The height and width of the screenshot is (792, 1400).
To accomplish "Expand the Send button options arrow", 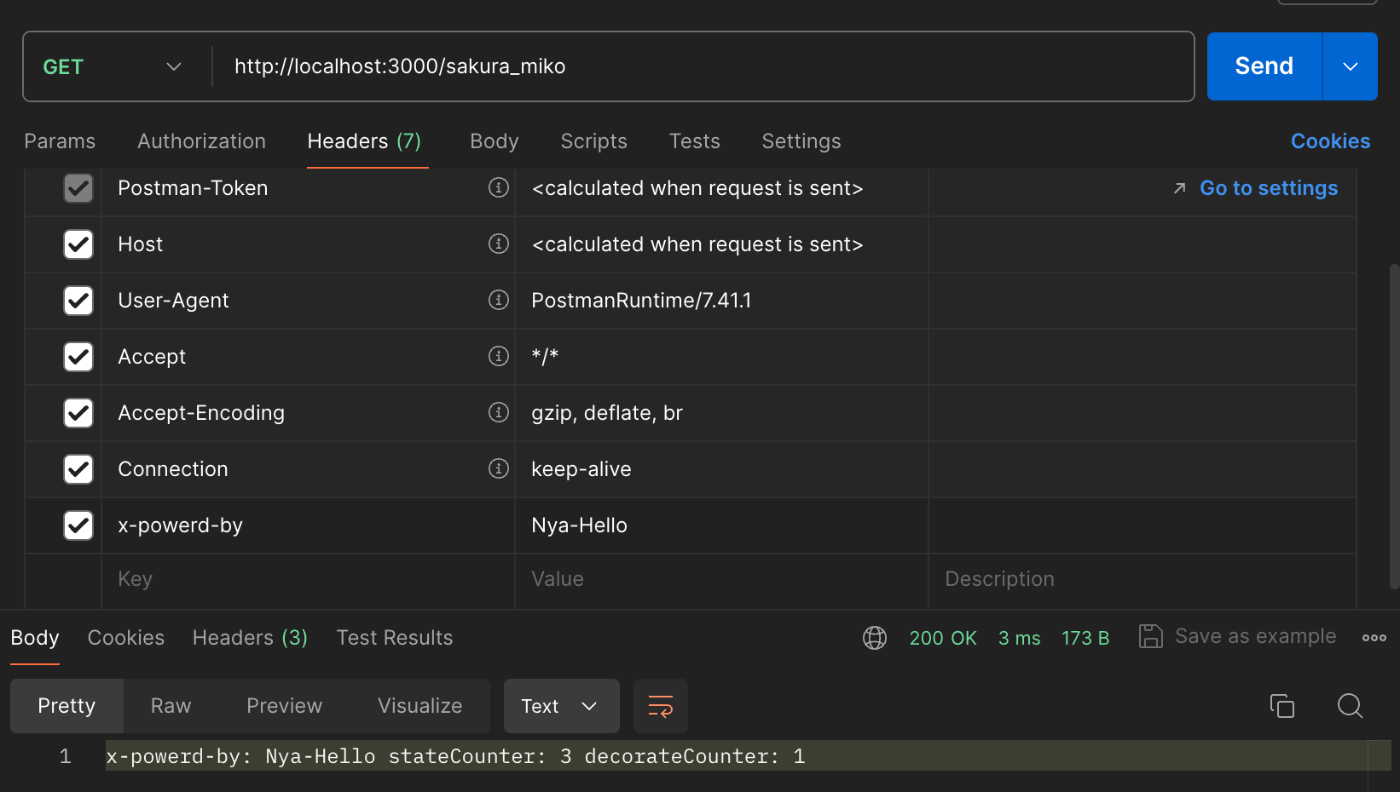I will tap(1350, 66).
